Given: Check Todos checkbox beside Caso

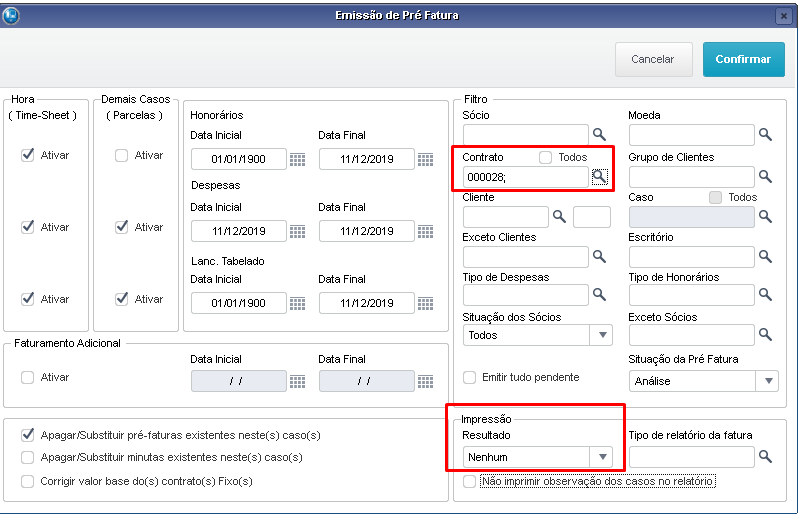Looking at the screenshot, I should [x=715, y=197].
